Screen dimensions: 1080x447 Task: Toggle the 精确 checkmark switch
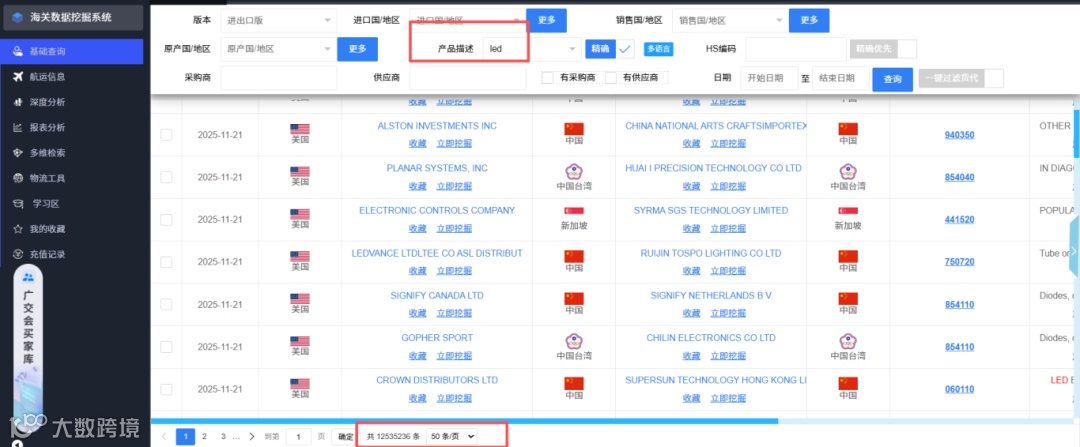tap(626, 49)
